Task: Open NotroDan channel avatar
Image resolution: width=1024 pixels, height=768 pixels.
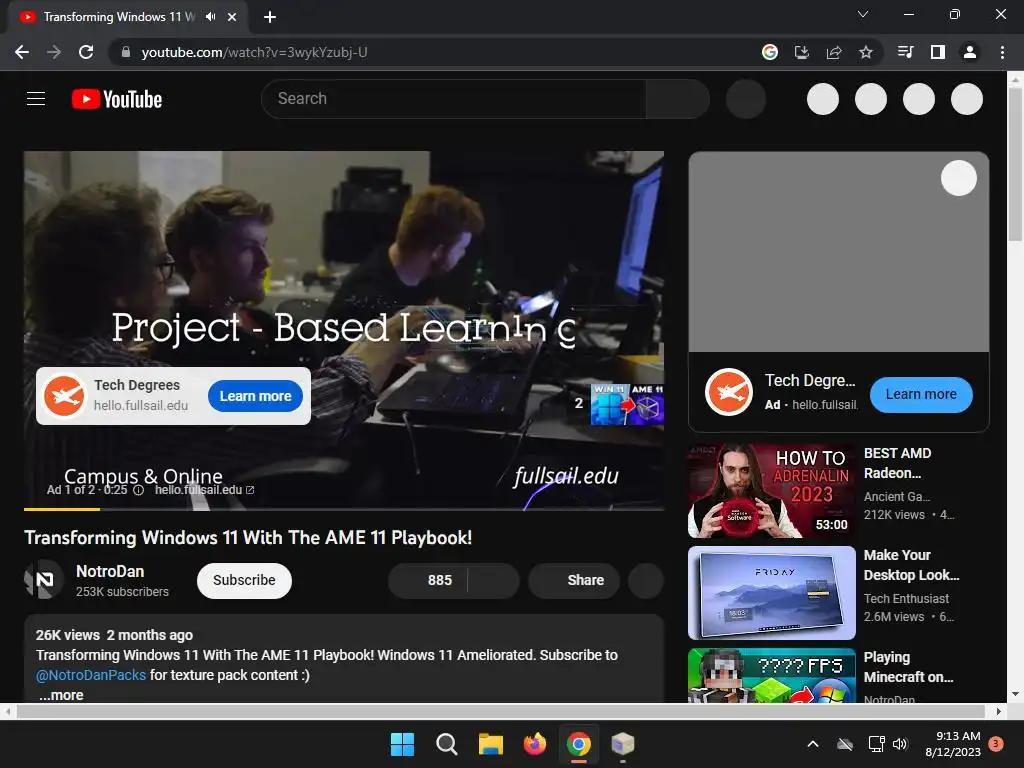Action: [44, 579]
